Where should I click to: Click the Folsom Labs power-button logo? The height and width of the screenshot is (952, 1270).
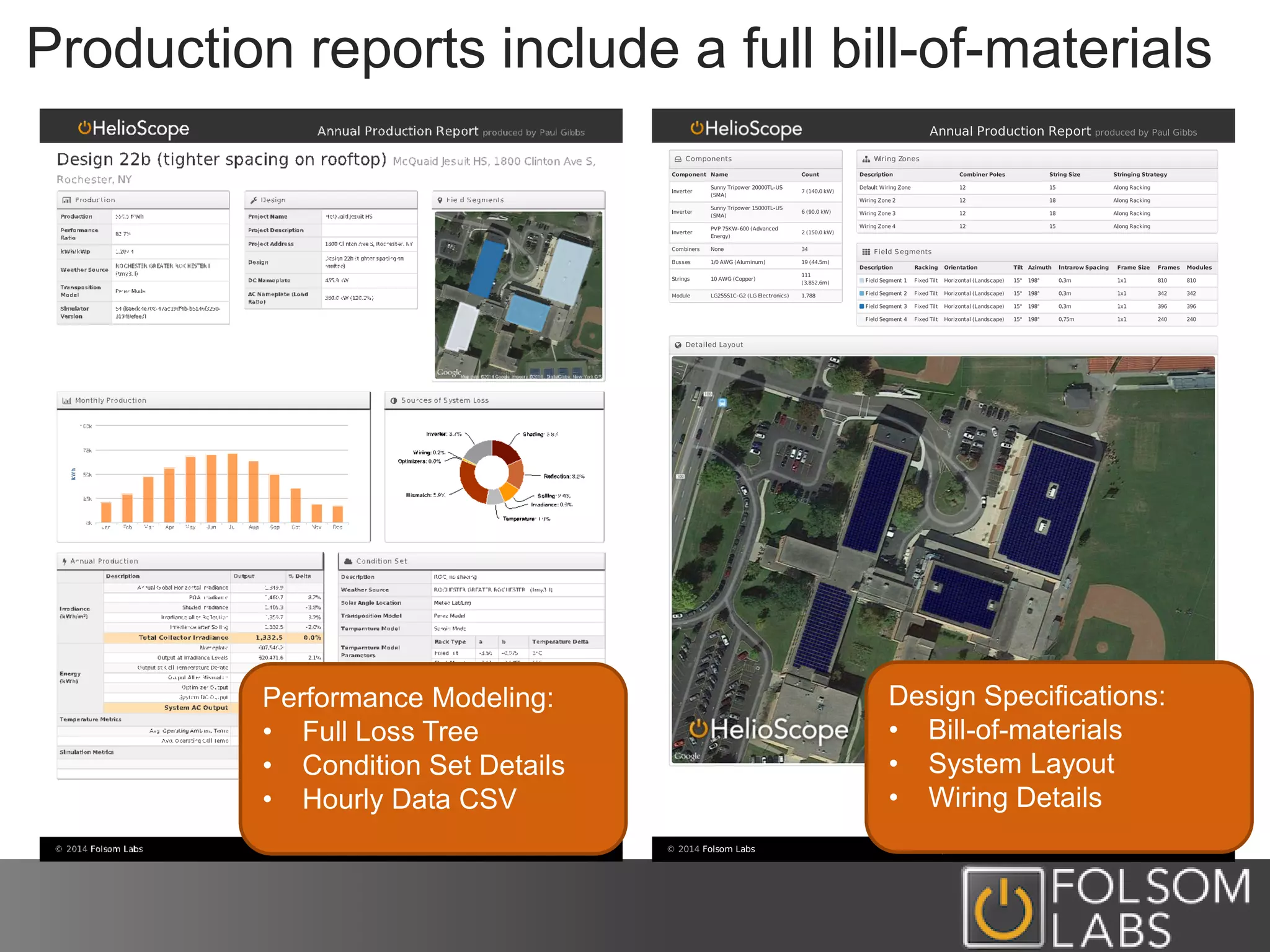click(x=1003, y=907)
